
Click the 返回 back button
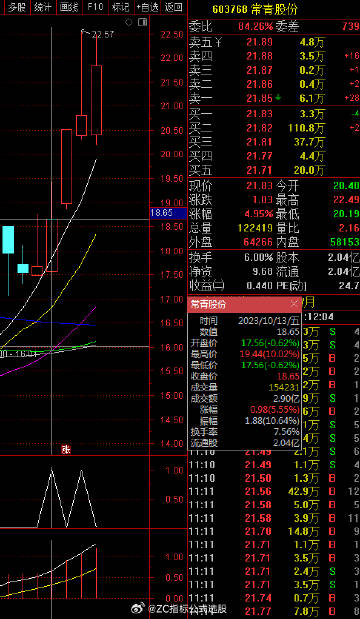(x=174, y=7)
